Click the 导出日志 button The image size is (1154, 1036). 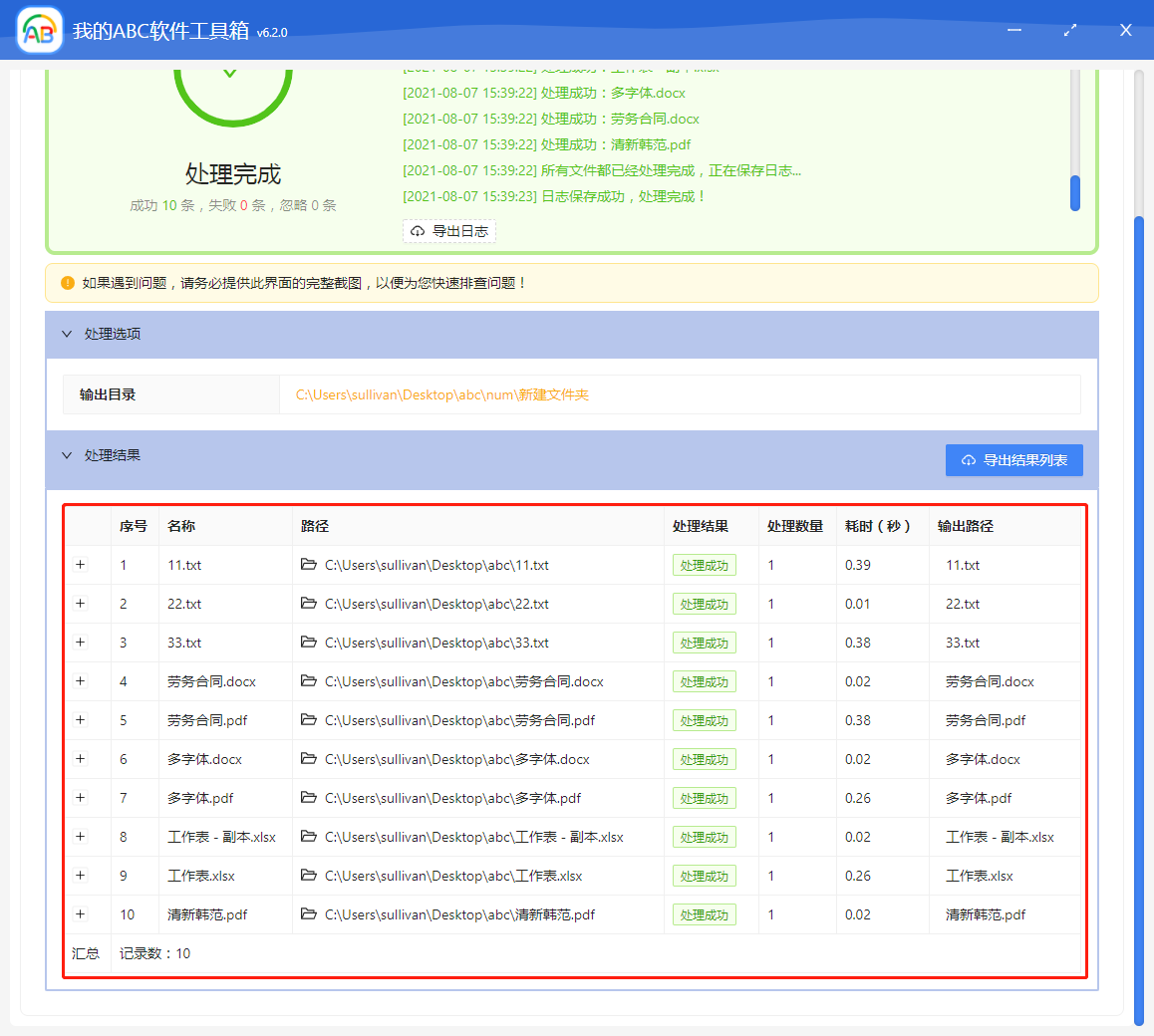pos(449,230)
